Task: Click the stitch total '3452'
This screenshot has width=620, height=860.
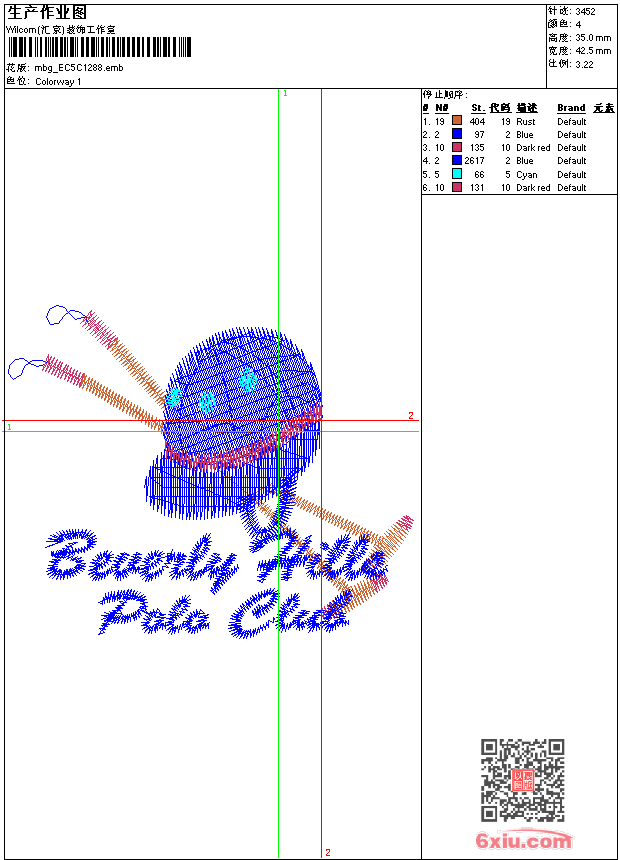Action: [x=585, y=11]
